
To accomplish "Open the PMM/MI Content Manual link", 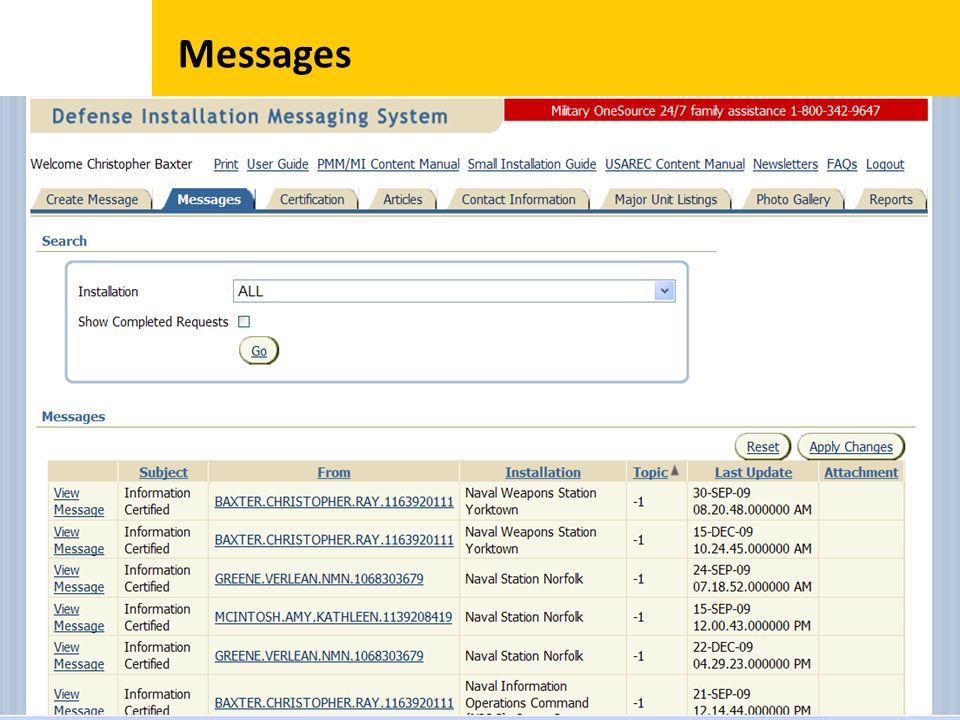I will pos(388,164).
